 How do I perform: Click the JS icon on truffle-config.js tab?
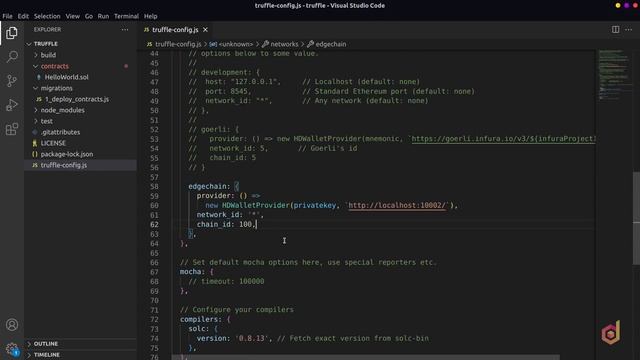point(147,30)
